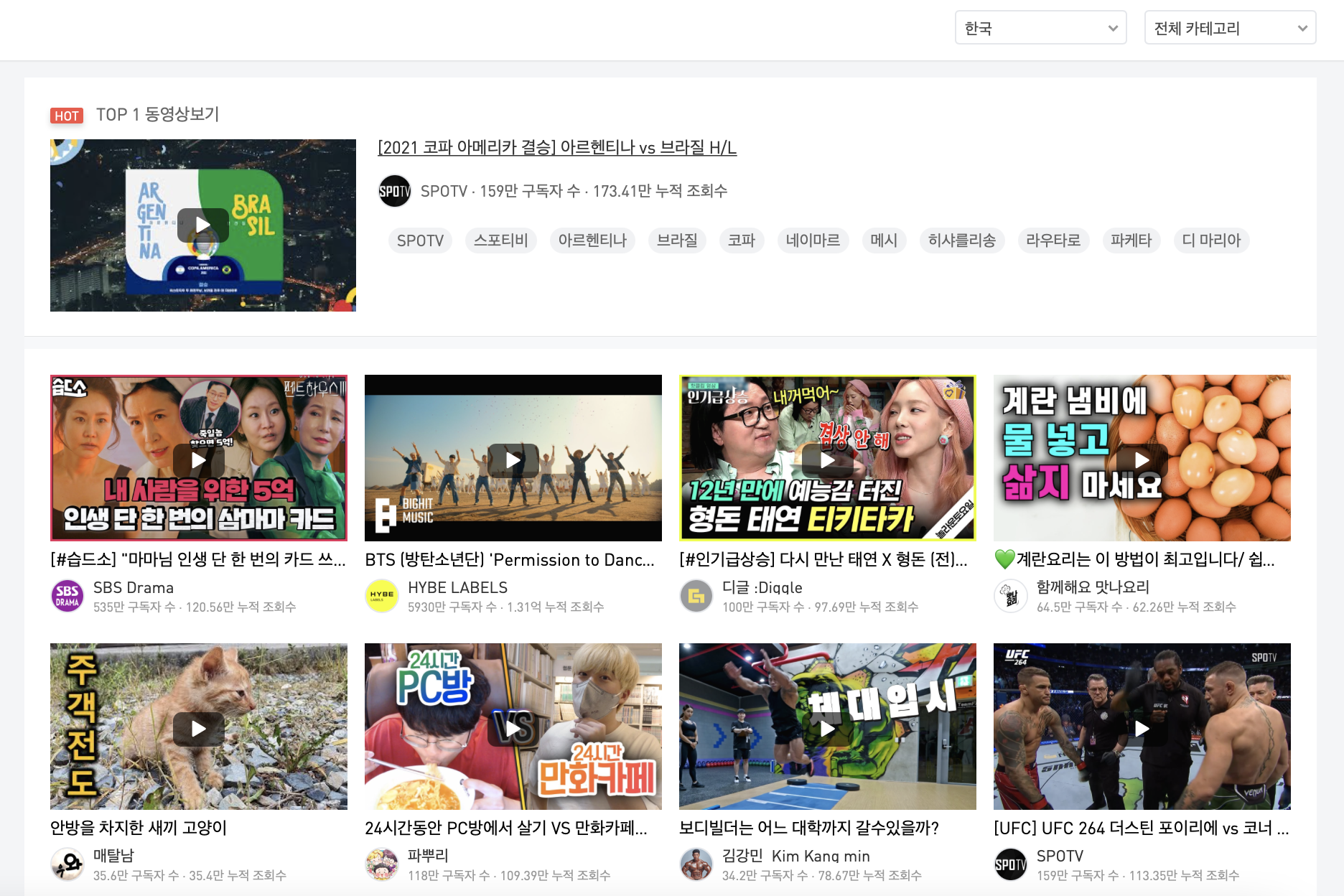This screenshot has height=896, width=1344.
Task: Click the HYBE LABELS channel avatar
Action: 382,596
